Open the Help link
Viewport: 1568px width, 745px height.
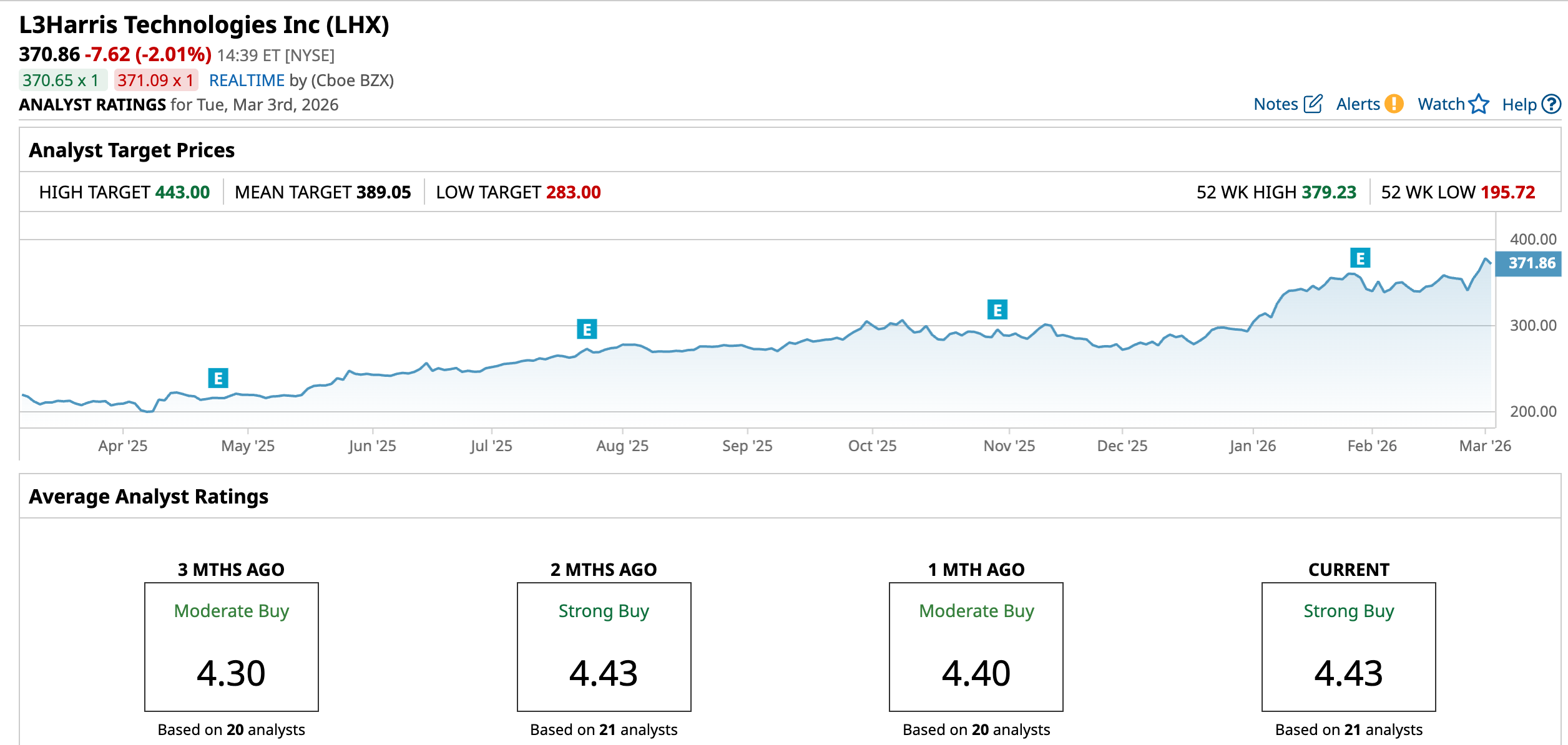tap(1519, 105)
